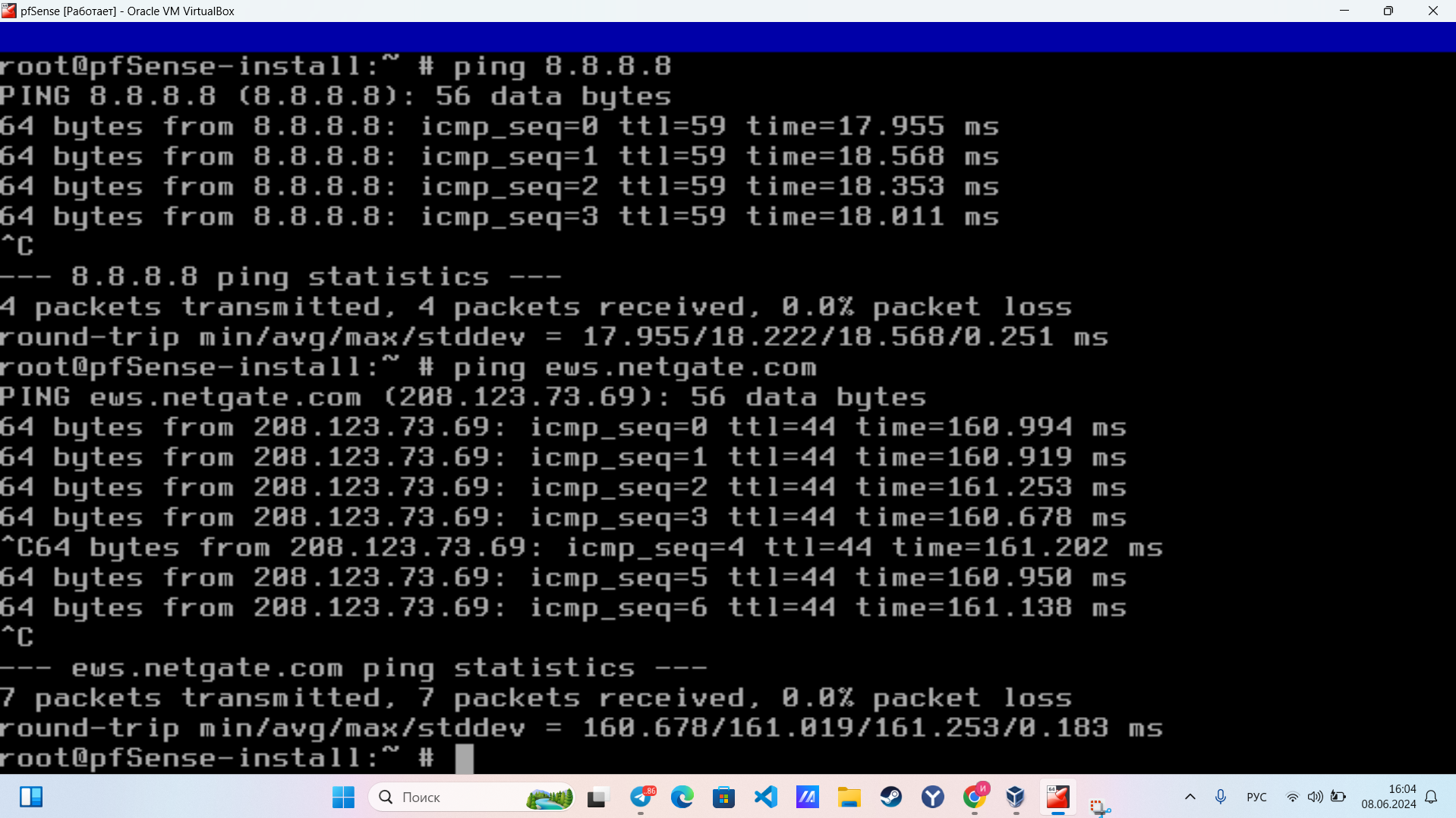Open Google Chrome from taskbar
1456x818 pixels.
975,797
